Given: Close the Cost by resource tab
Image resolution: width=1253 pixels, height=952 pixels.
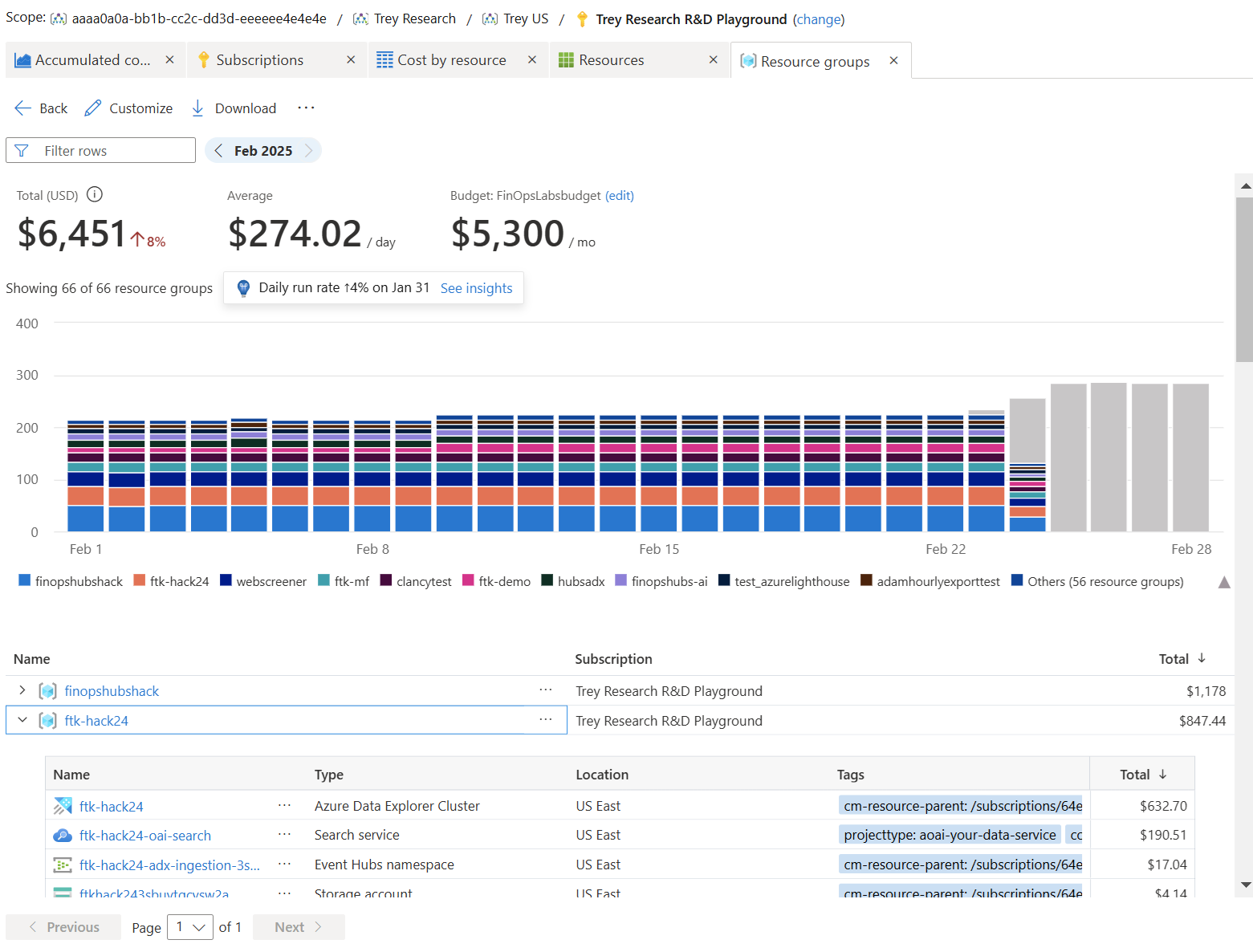Looking at the screenshot, I should point(532,60).
